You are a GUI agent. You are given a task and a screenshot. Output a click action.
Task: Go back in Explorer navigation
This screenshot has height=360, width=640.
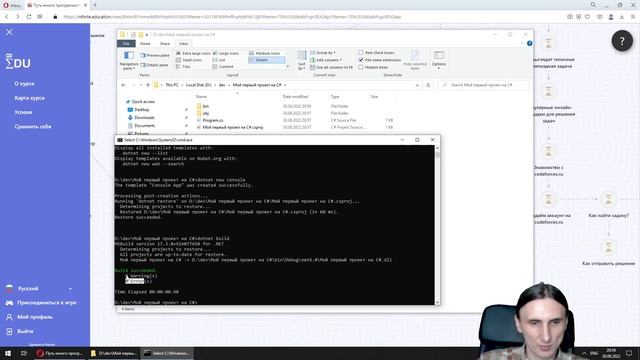click(123, 85)
